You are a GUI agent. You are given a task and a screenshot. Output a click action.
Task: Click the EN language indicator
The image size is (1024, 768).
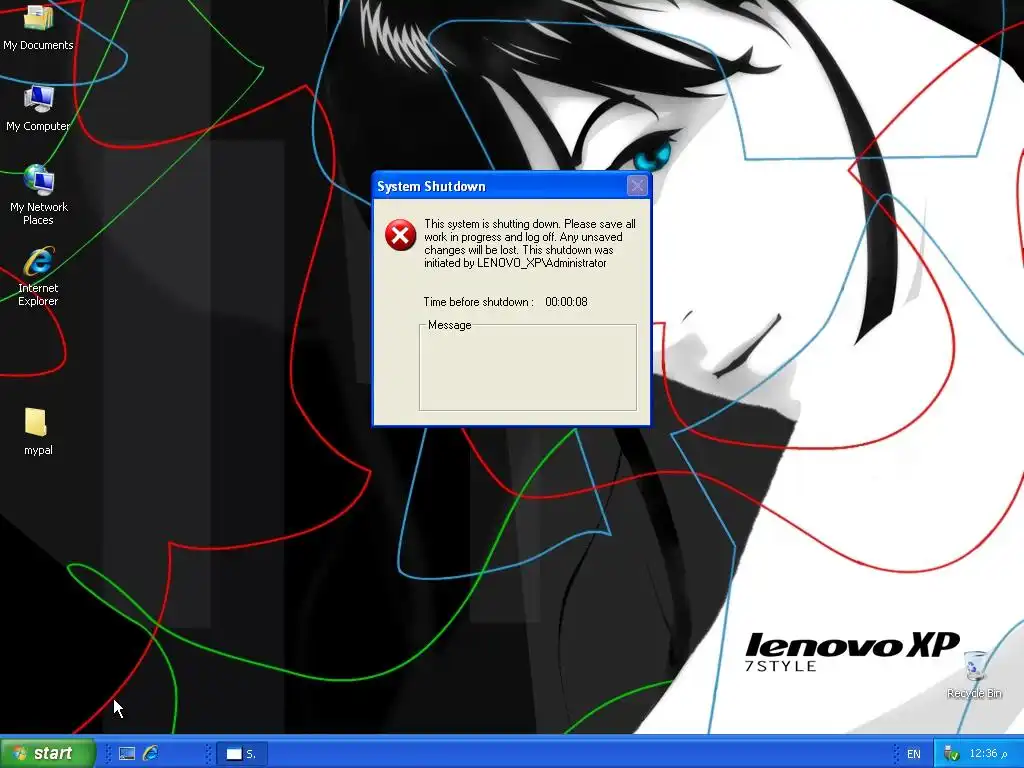[914, 754]
